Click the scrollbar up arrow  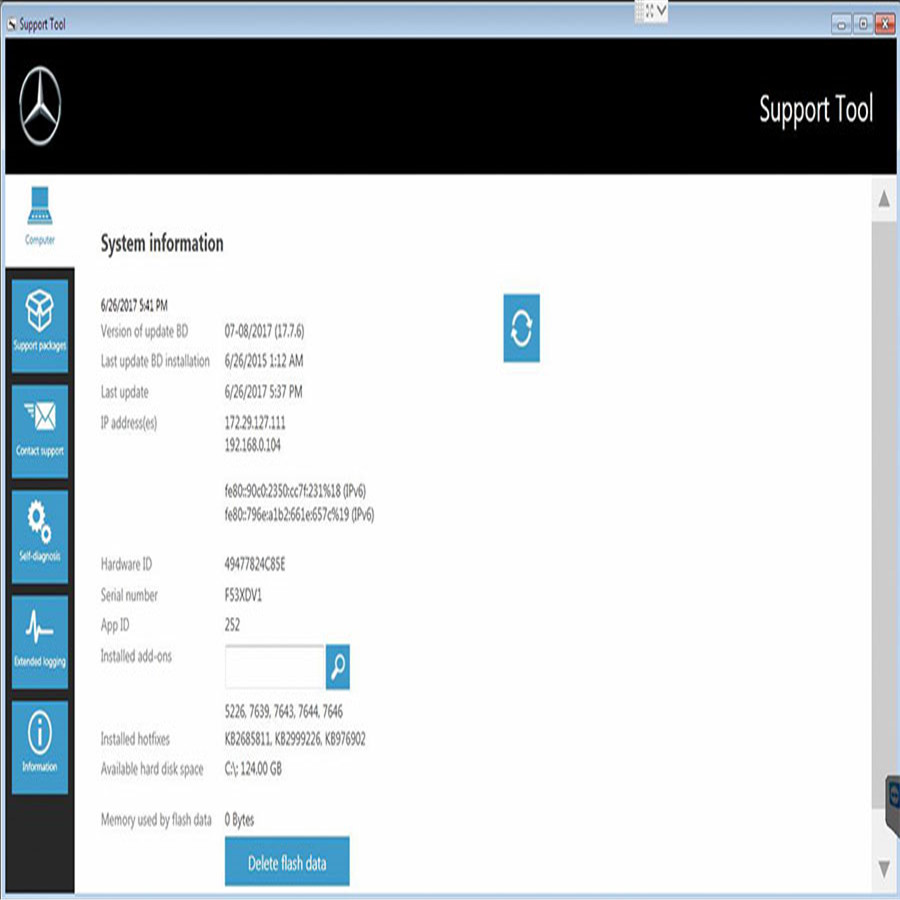[x=884, y=201]
